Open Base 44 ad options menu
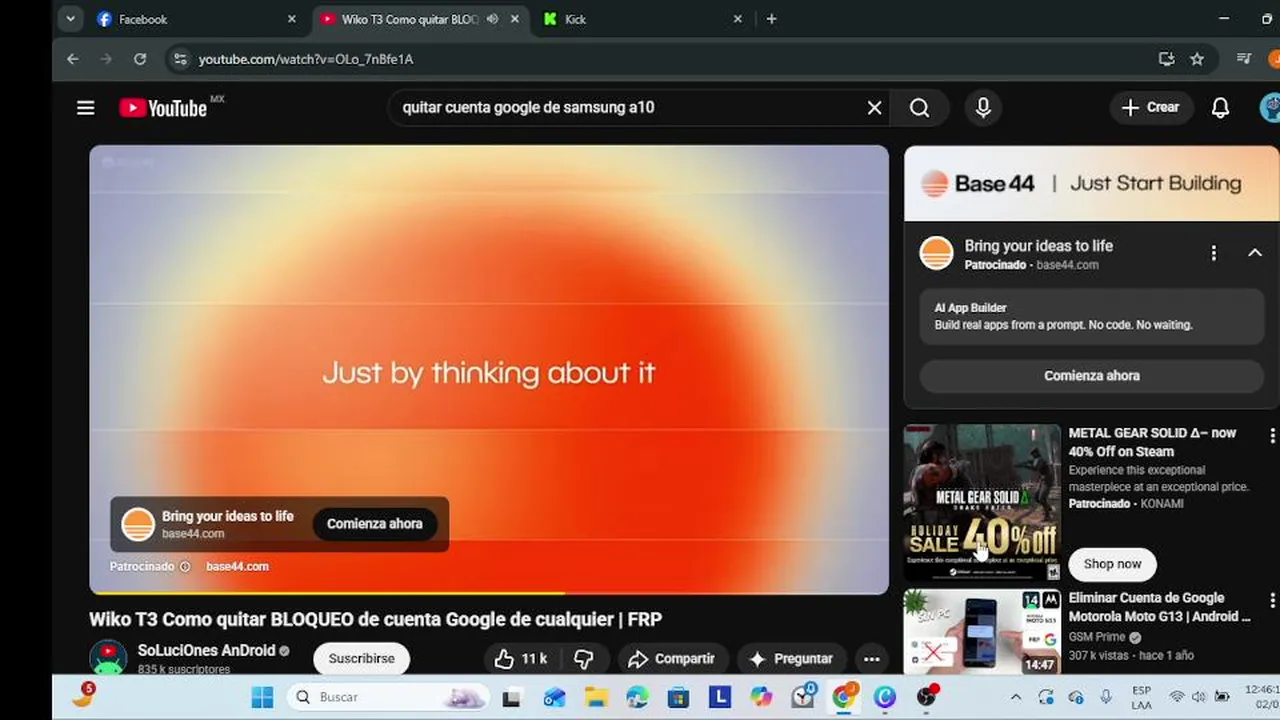1280x720 pixels. click(1213, 253)
